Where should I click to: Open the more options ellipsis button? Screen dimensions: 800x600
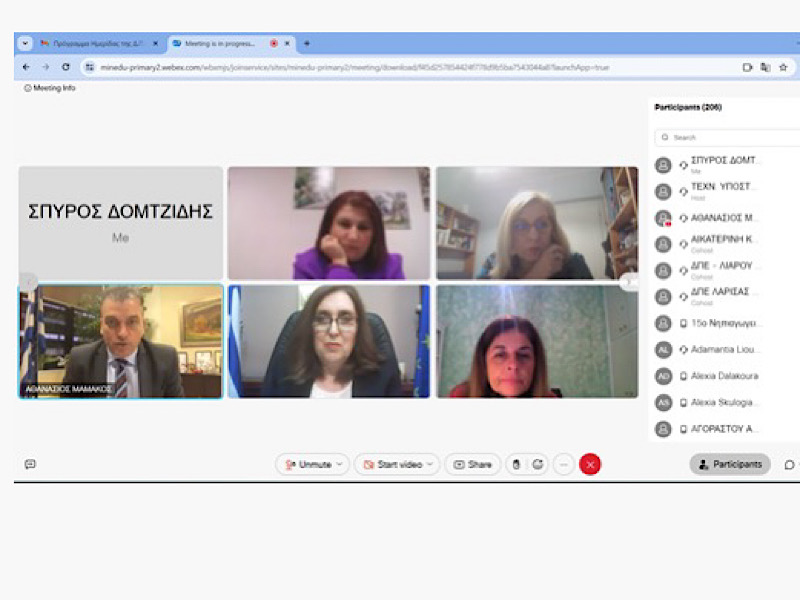(x=564, y=464)
